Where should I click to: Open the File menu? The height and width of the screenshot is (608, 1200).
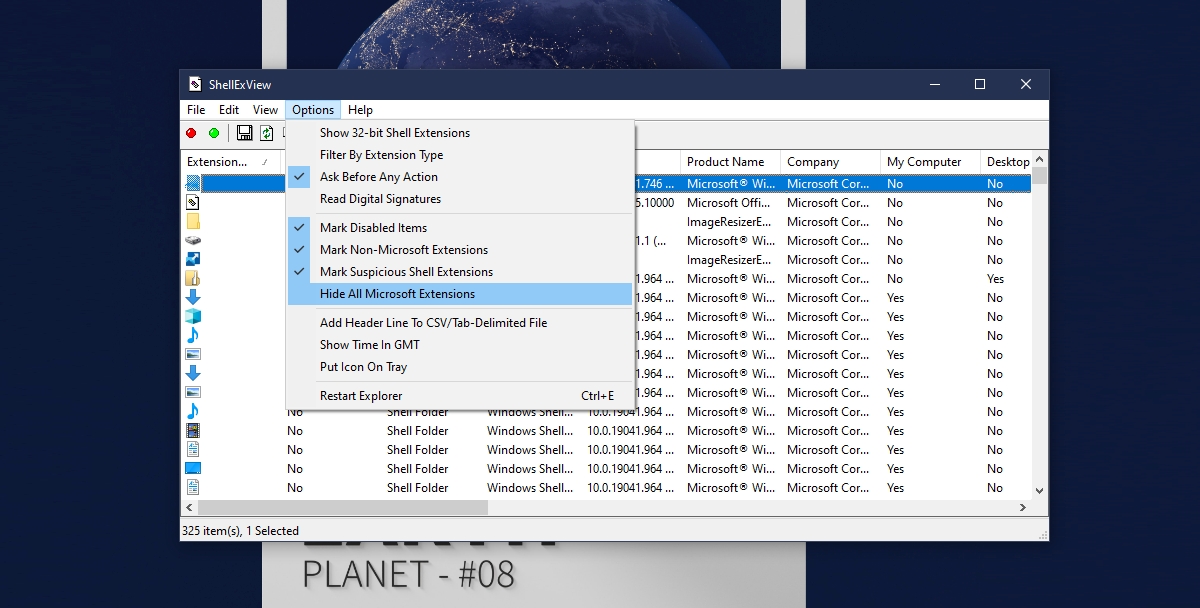pyautogui.click(x=196, y=110)
